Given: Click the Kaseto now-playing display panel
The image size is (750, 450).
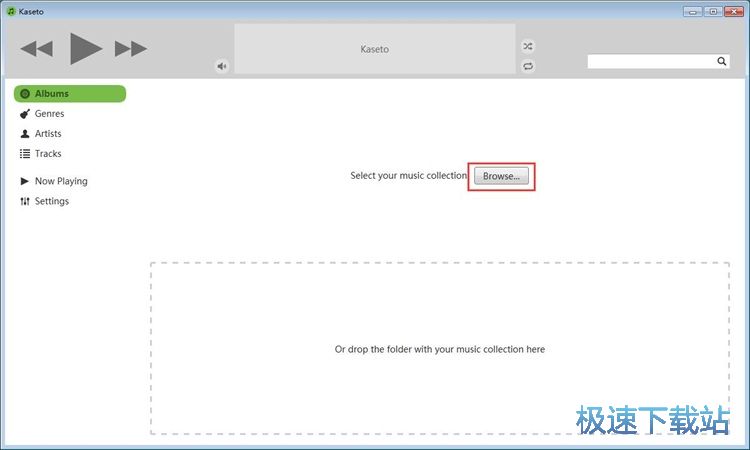Looking at the screenshot, I should coord(375,49).
